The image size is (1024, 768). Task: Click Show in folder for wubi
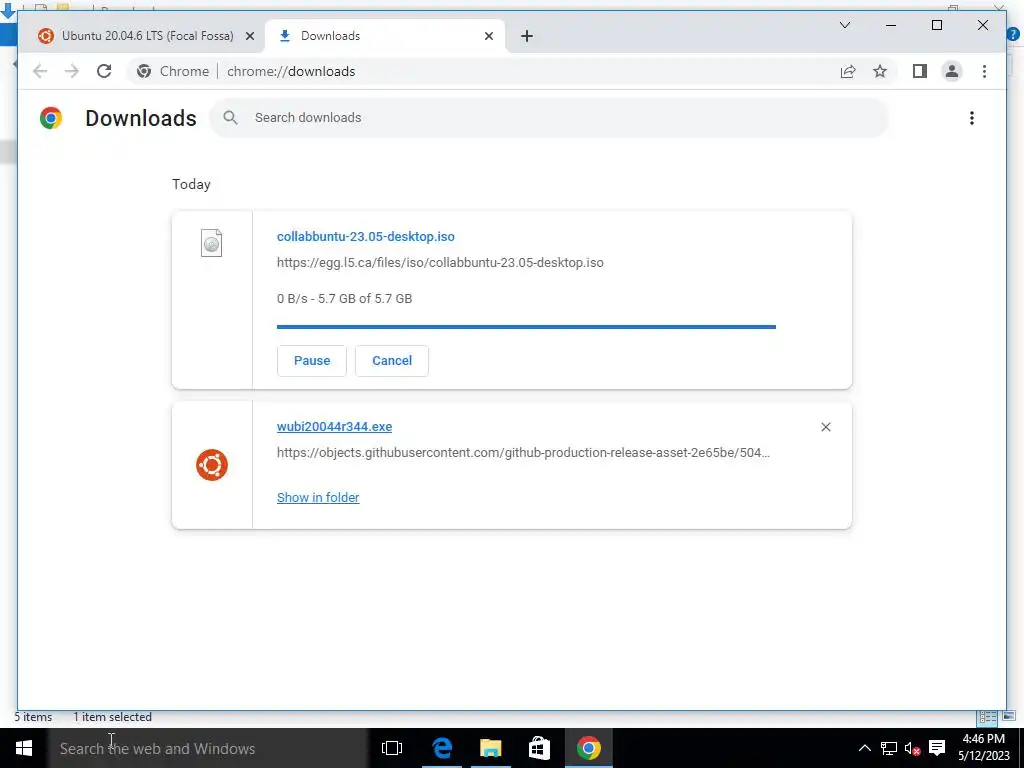[x=318, y=498]
